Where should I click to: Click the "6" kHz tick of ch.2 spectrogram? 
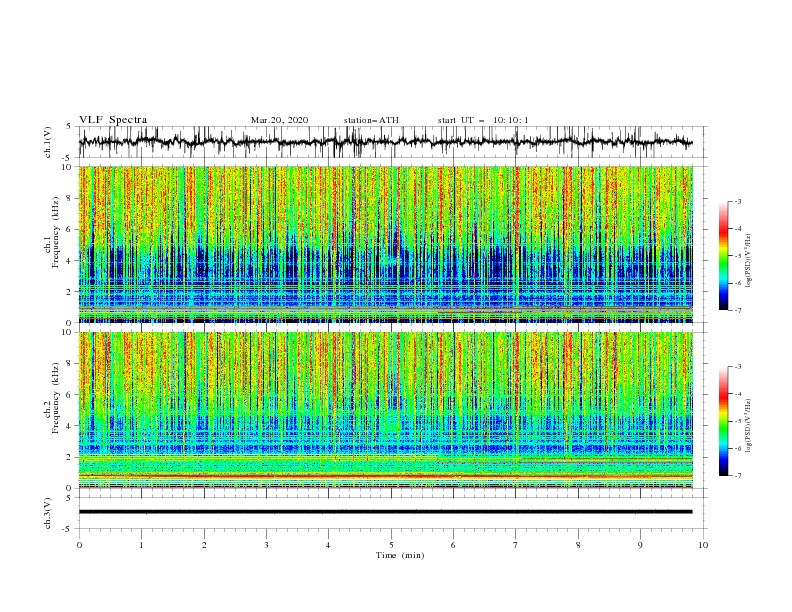pyautogui.click(x=70, y=394)
